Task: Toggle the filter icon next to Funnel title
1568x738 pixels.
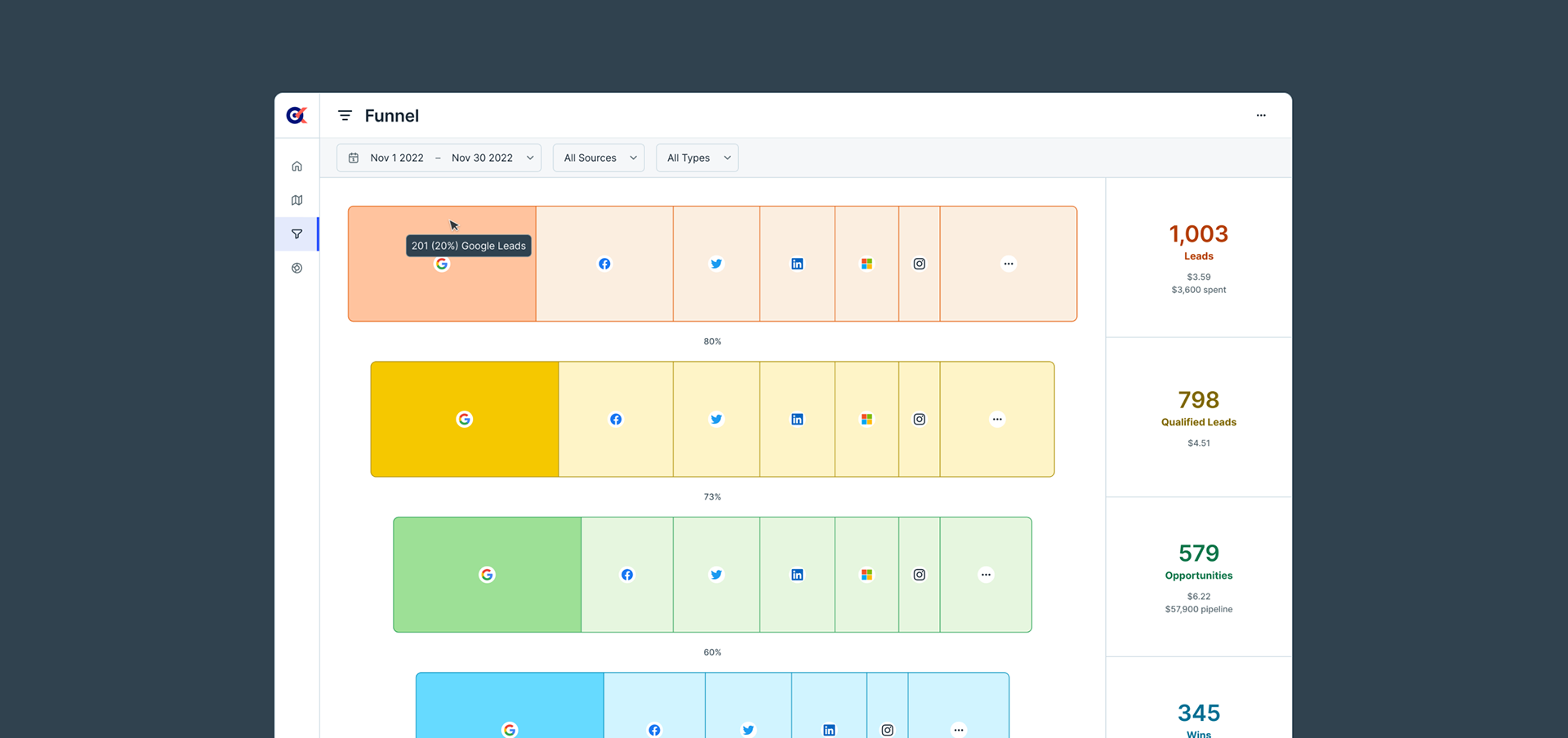Action: [x=345, y=115]
